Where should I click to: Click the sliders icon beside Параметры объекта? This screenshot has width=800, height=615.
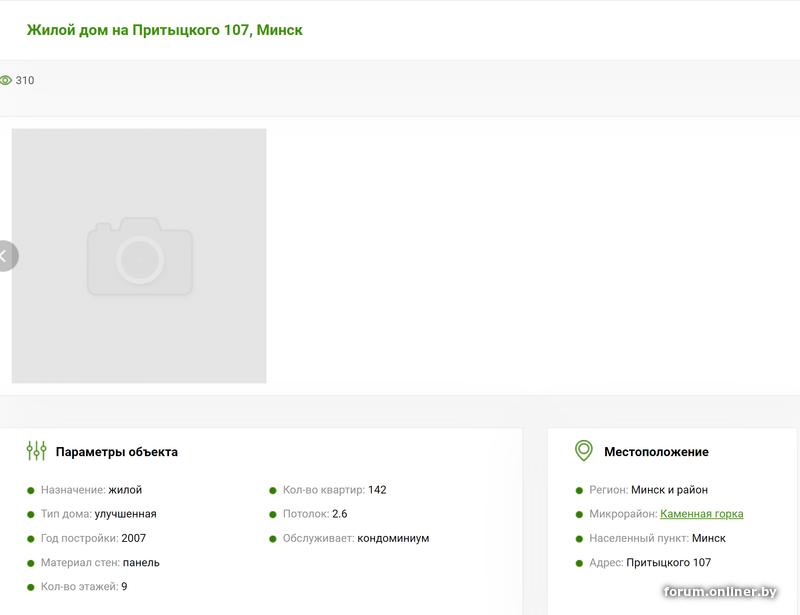(x=36, y=451)
